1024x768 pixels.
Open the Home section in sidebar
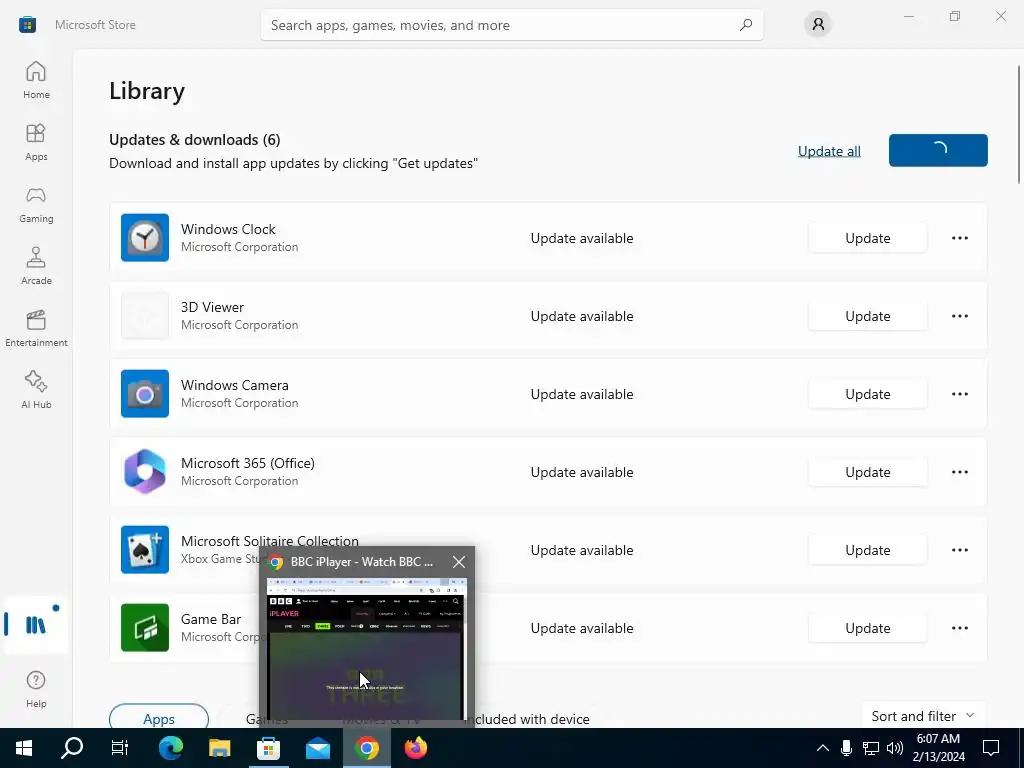click(36, 80)
